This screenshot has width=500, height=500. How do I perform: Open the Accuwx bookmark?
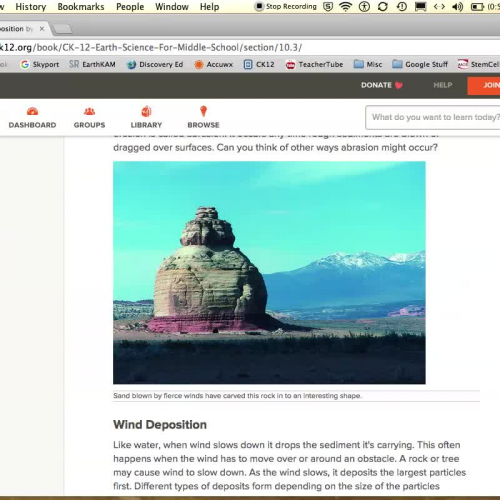pos(214,64)
